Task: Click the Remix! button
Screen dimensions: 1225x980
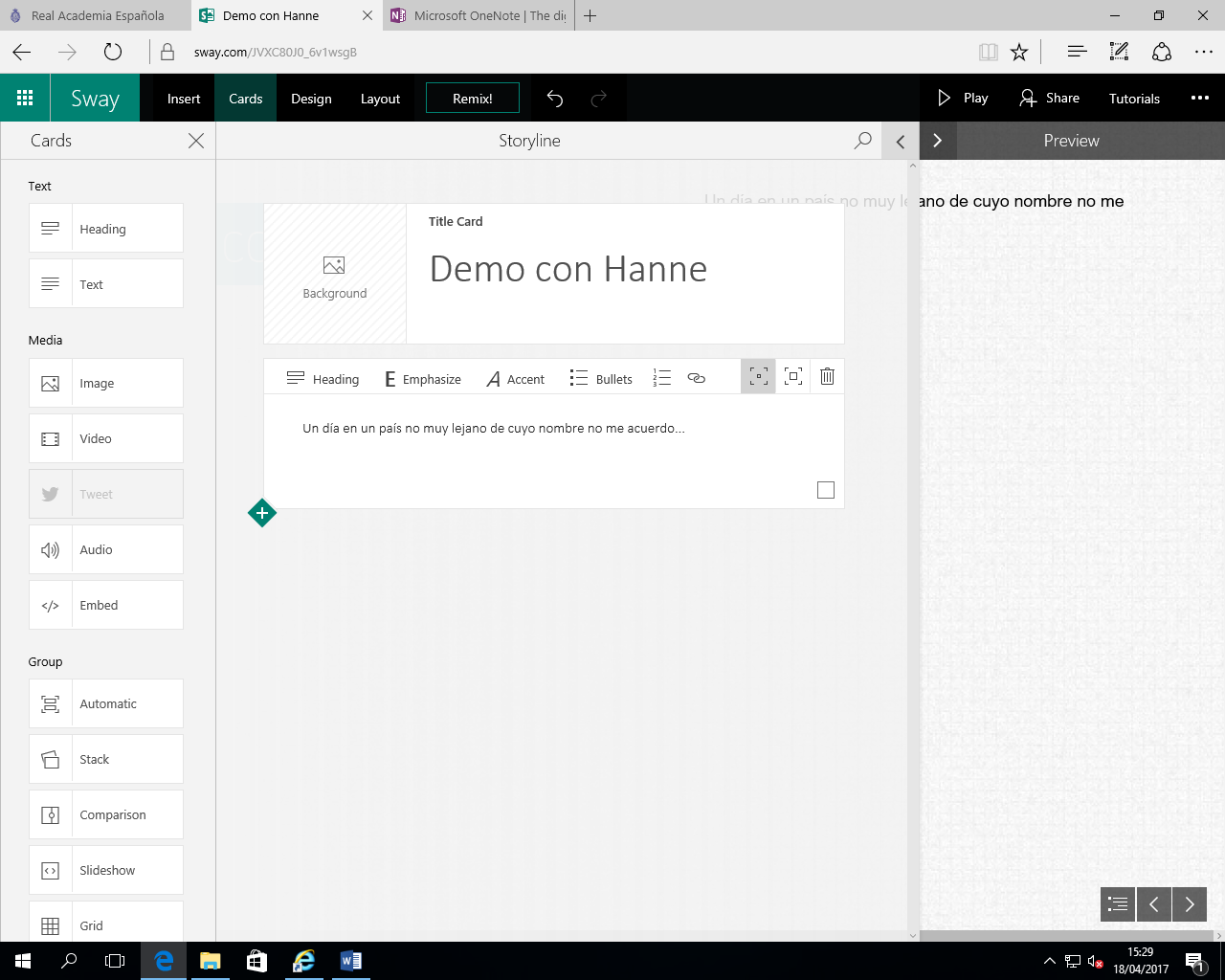Action: (473, 99)
